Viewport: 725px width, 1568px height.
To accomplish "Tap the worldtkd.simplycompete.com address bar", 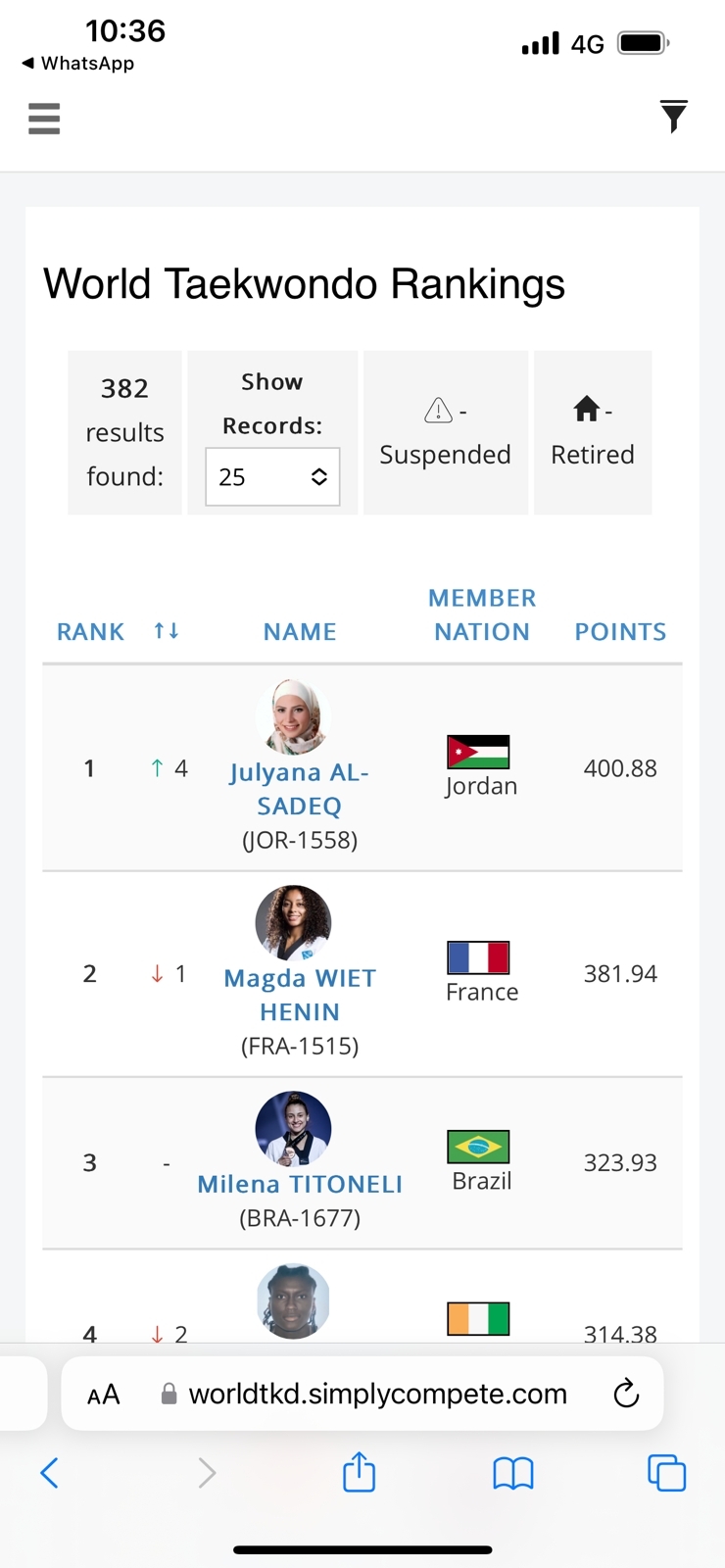I will pos(377,1394).
